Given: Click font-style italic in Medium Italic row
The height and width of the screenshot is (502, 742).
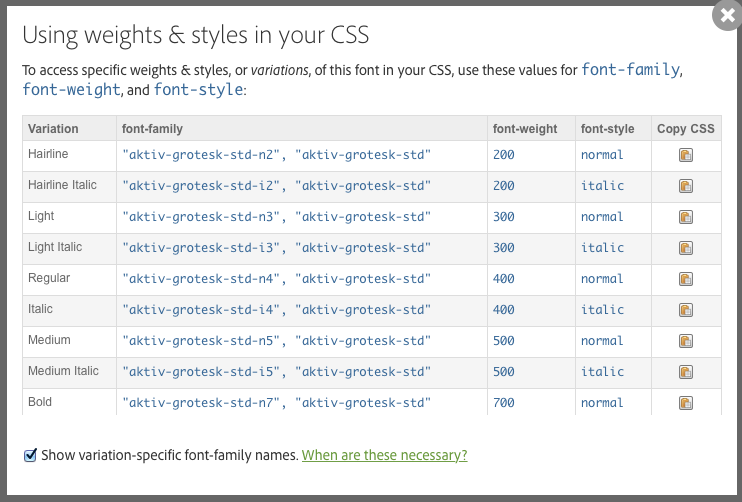Looking at the screenshot, I should 602,372.
